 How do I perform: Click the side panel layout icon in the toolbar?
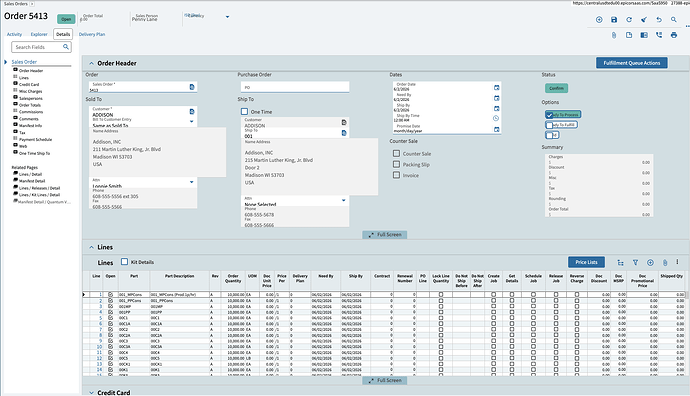tap(644, 35)
